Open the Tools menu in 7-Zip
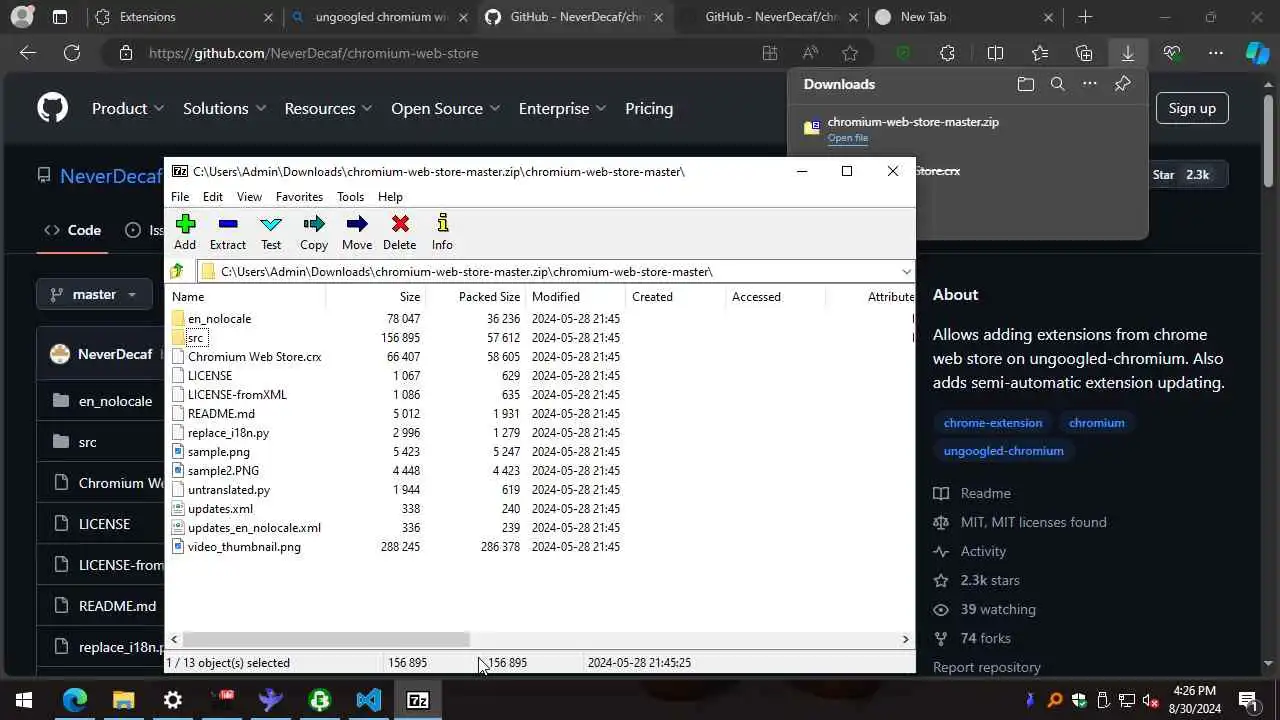 point(350,197)
